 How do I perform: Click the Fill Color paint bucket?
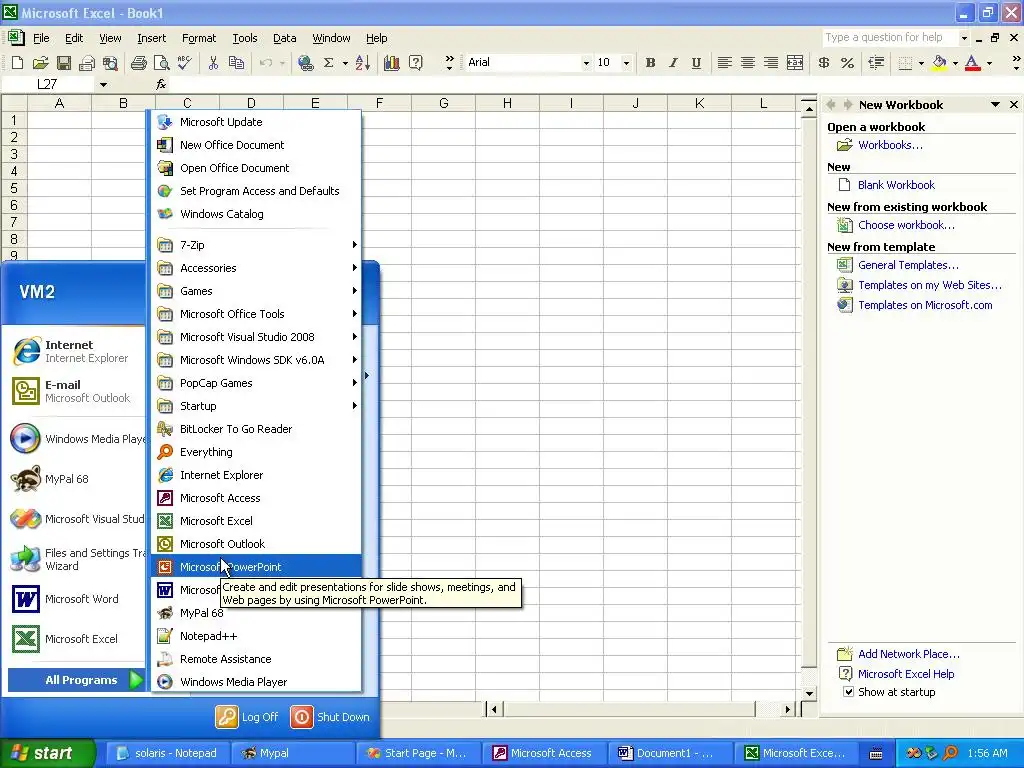(x=939, y=63)
